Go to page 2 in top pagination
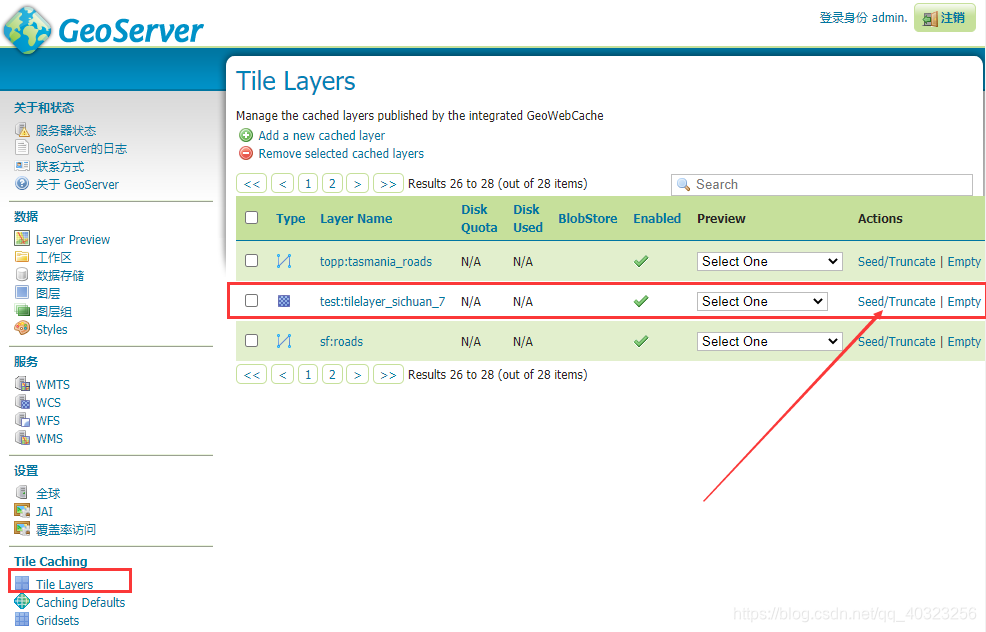The image size is (986, 632). (x=332, y=184)
